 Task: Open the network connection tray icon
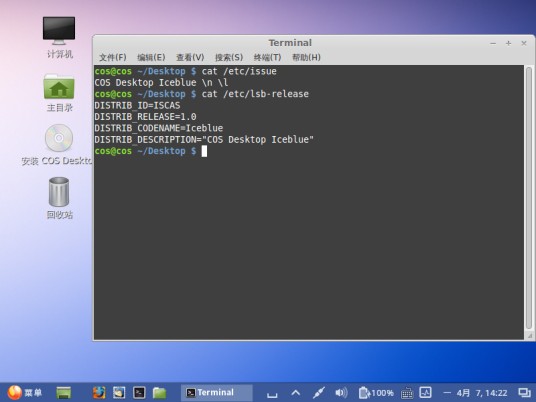(318, 392)
